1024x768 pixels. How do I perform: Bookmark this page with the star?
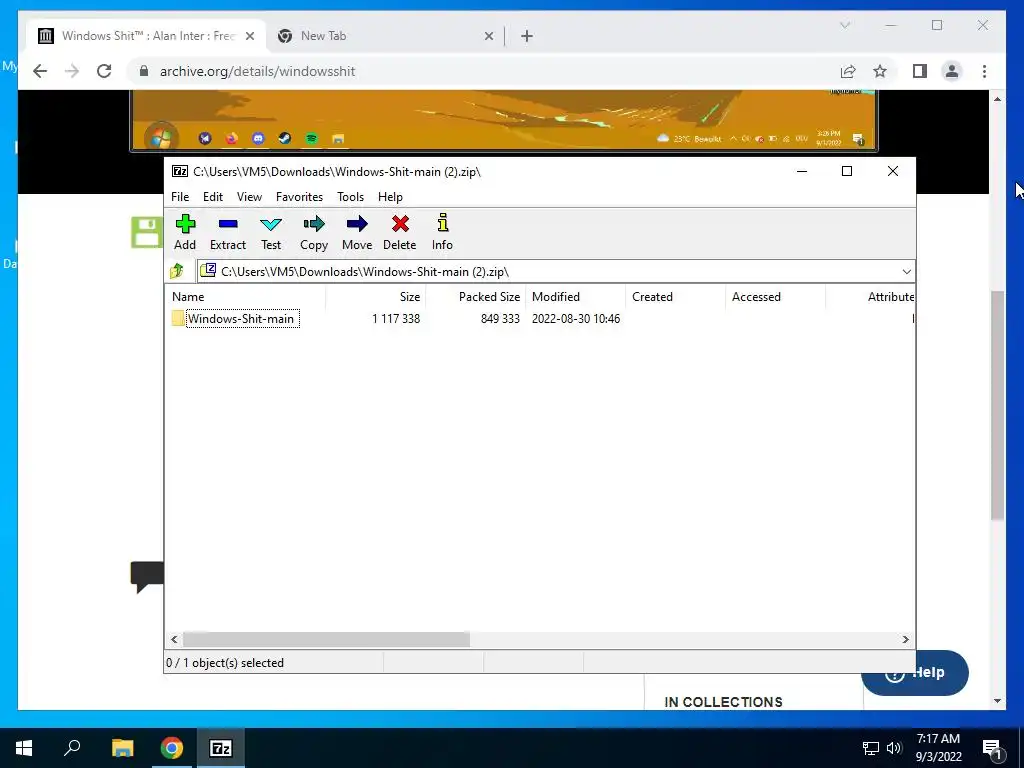[x=880, y=71]
